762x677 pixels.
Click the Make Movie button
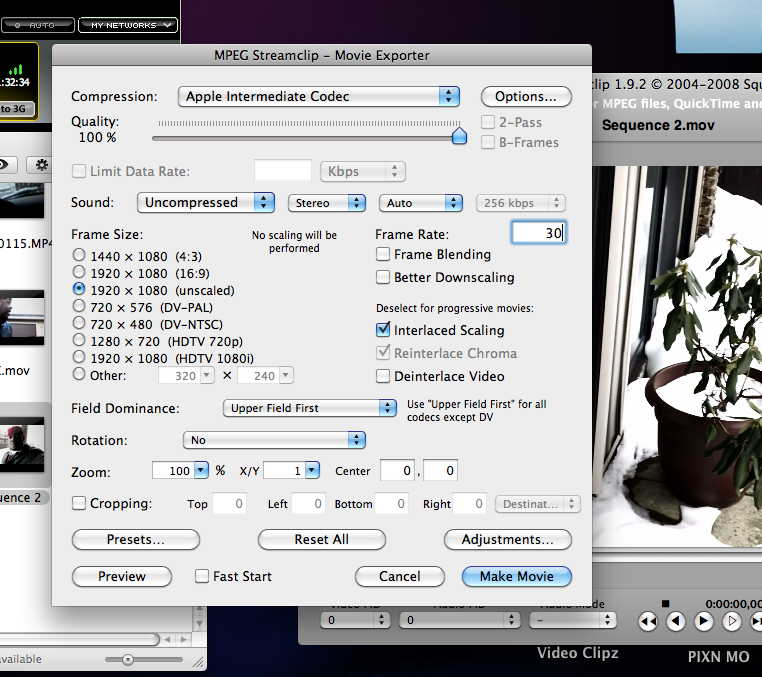point(517,576)
